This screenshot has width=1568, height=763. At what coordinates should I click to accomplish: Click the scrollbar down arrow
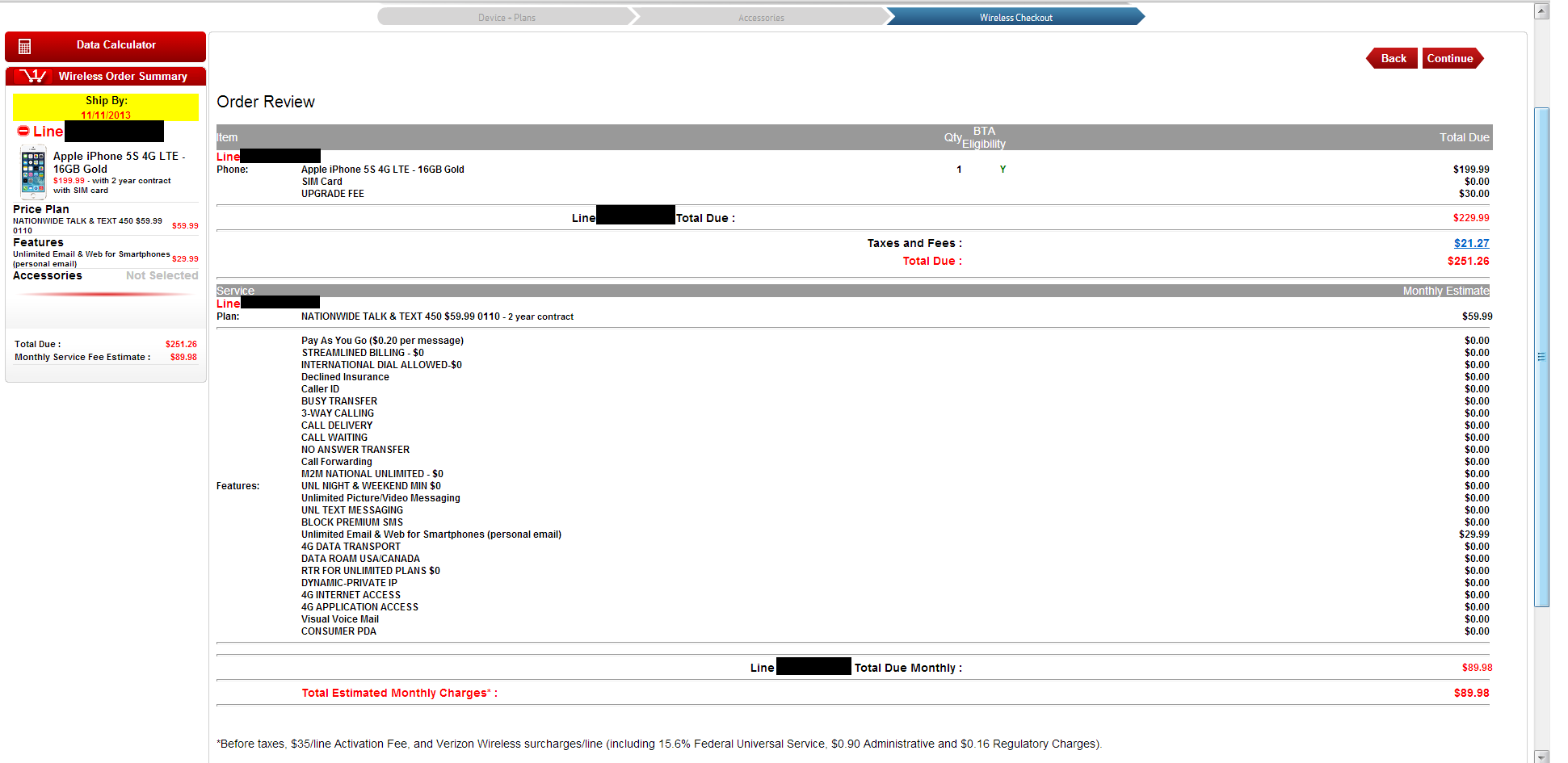(x=1541, y=757)
